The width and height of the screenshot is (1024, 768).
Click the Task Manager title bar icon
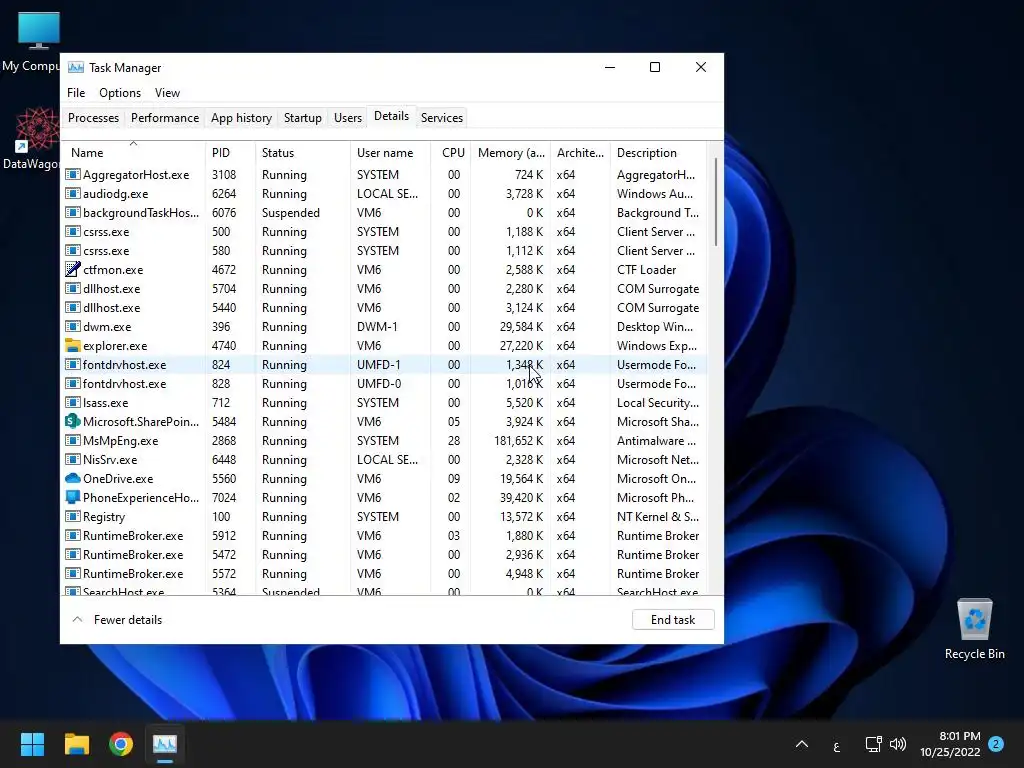click(76, 67)
